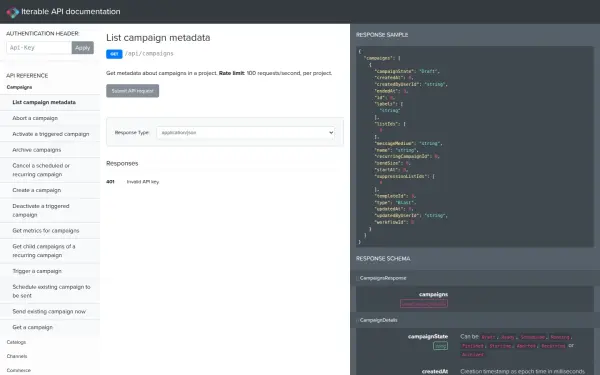This screenshot has width=600, height=375.
Task: Collapse the Campaigns section
Action: pos(19,87)
